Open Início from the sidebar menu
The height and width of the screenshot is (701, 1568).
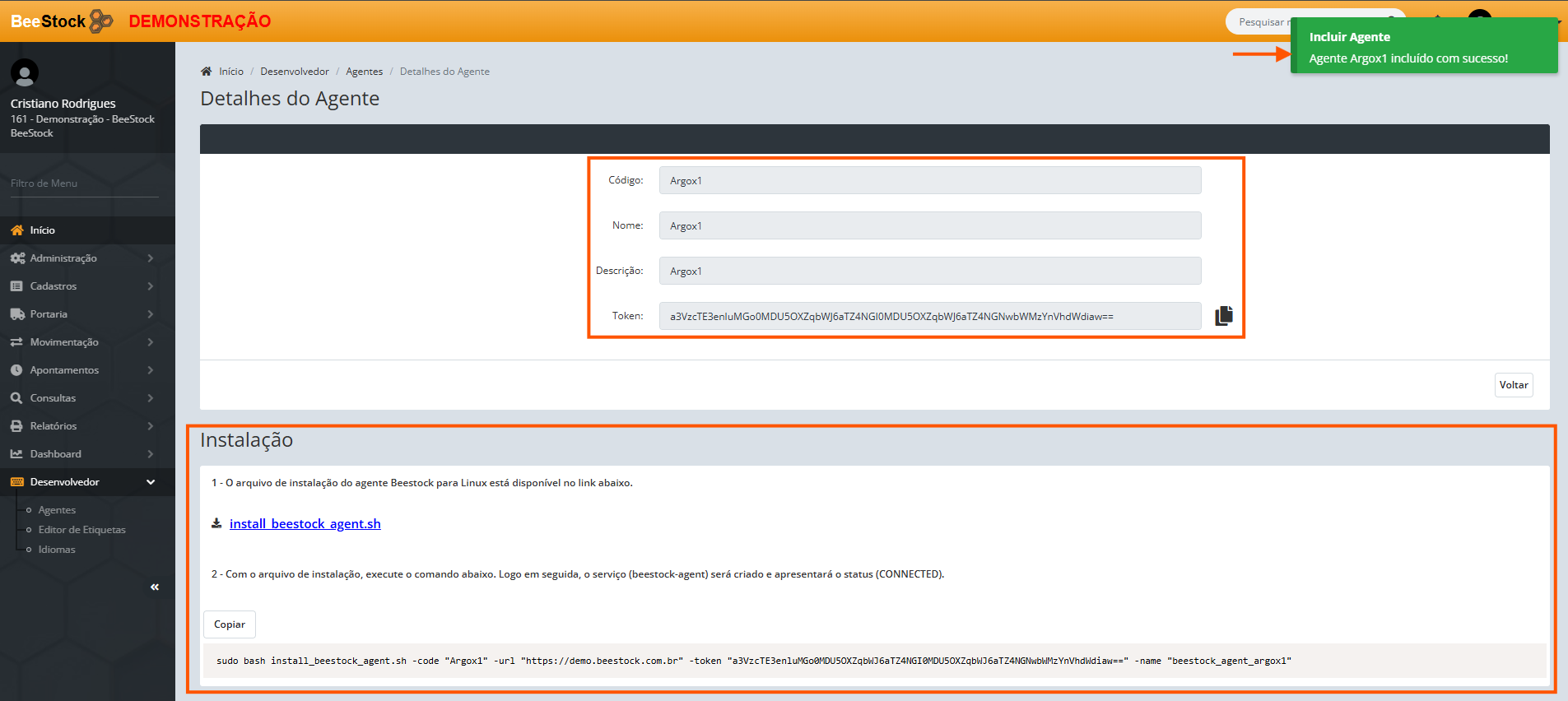click(43, 230)
